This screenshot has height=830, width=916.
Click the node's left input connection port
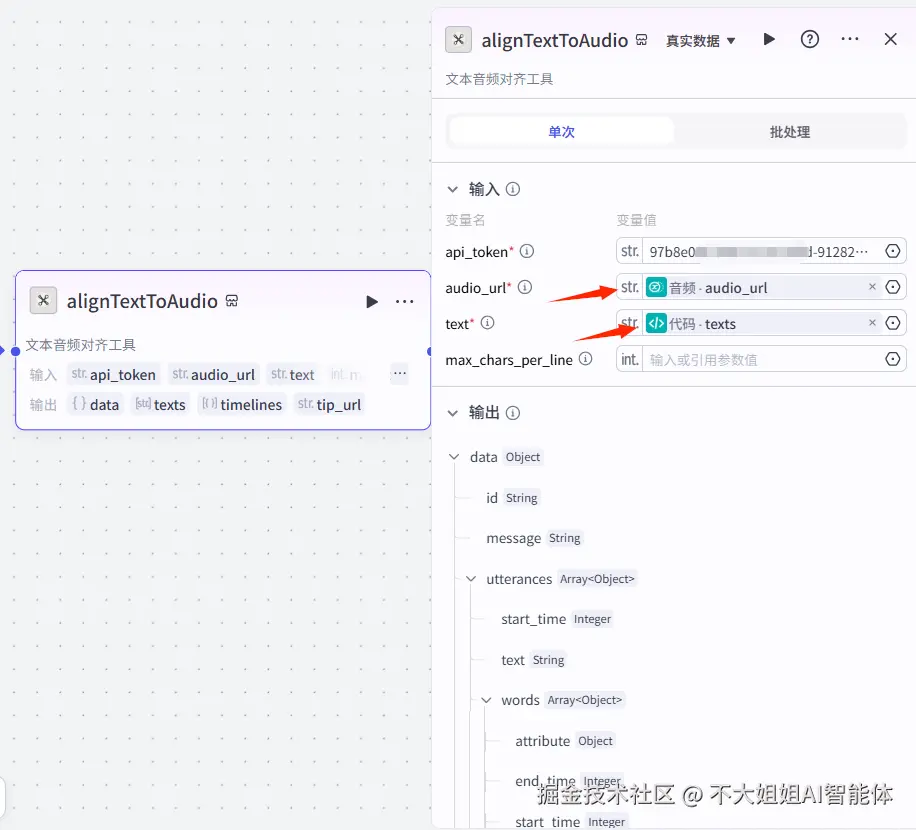point(15,351)
